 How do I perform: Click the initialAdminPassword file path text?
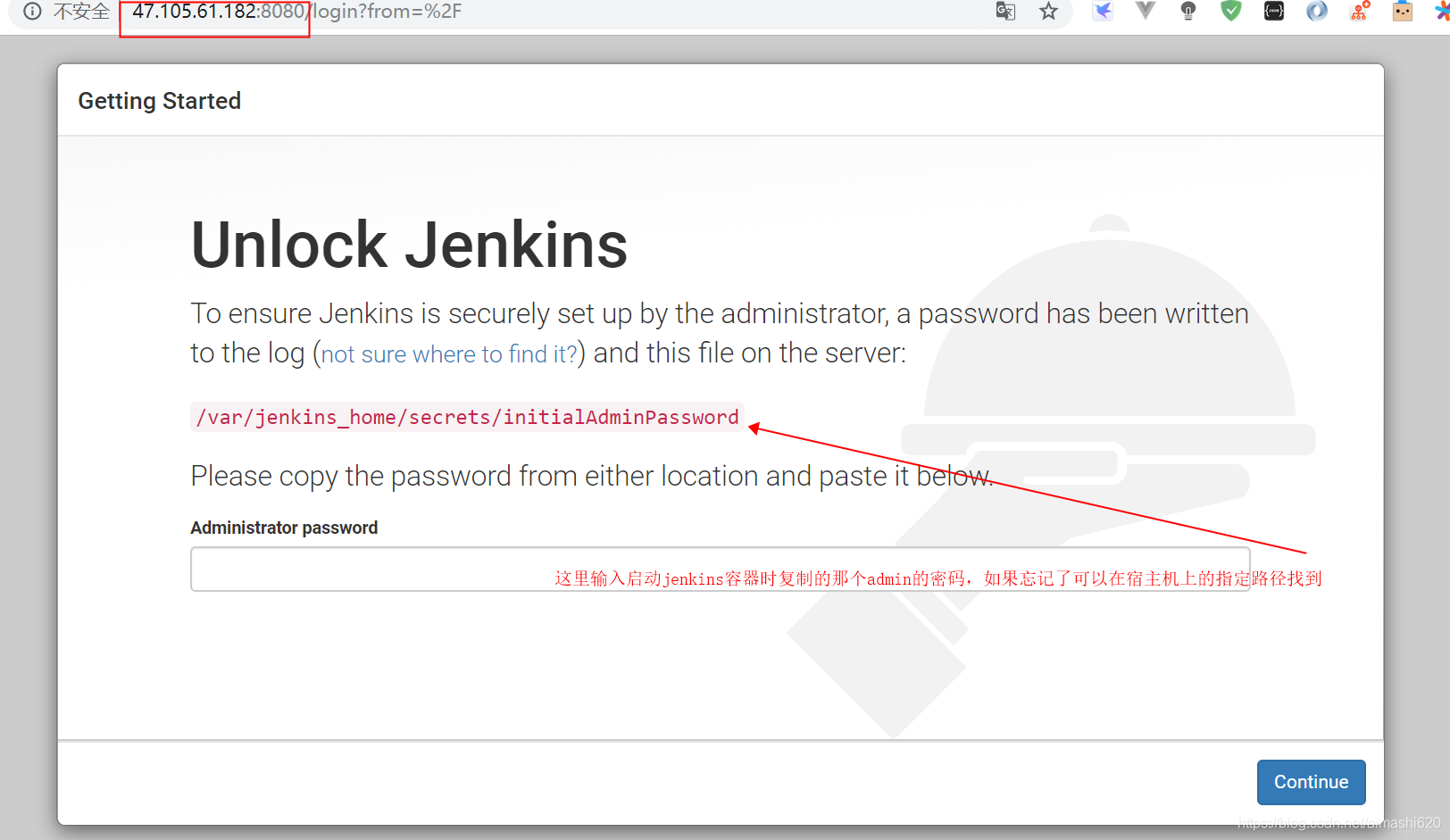pos(468,418)
